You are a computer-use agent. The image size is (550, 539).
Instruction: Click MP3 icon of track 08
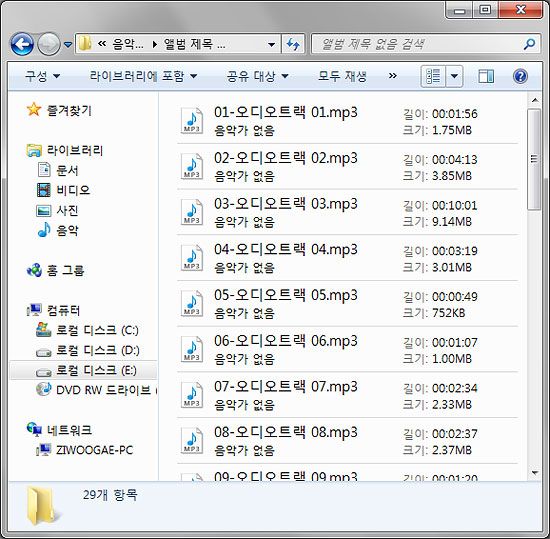192,440
